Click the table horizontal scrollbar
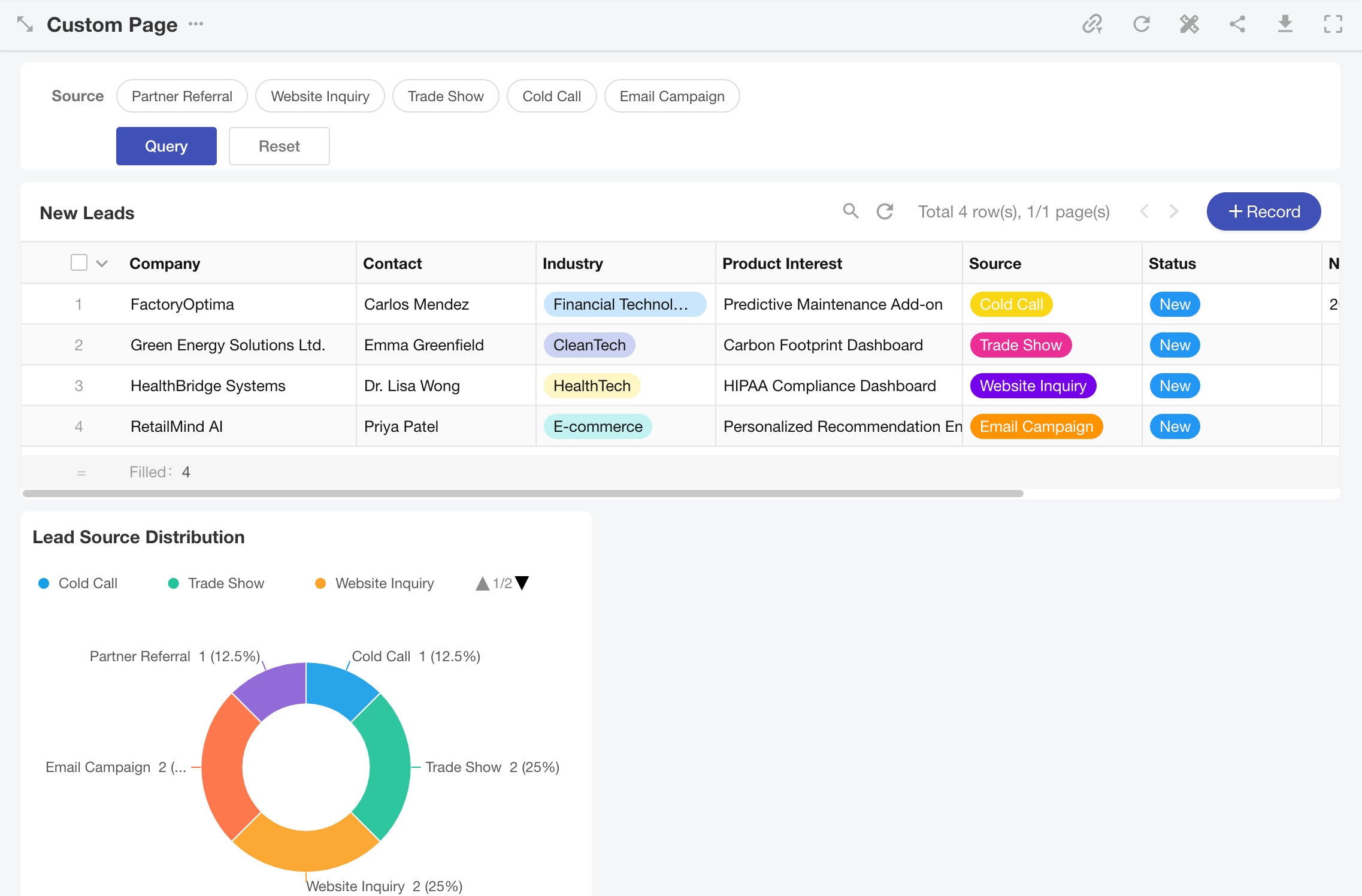 [522, 494]
